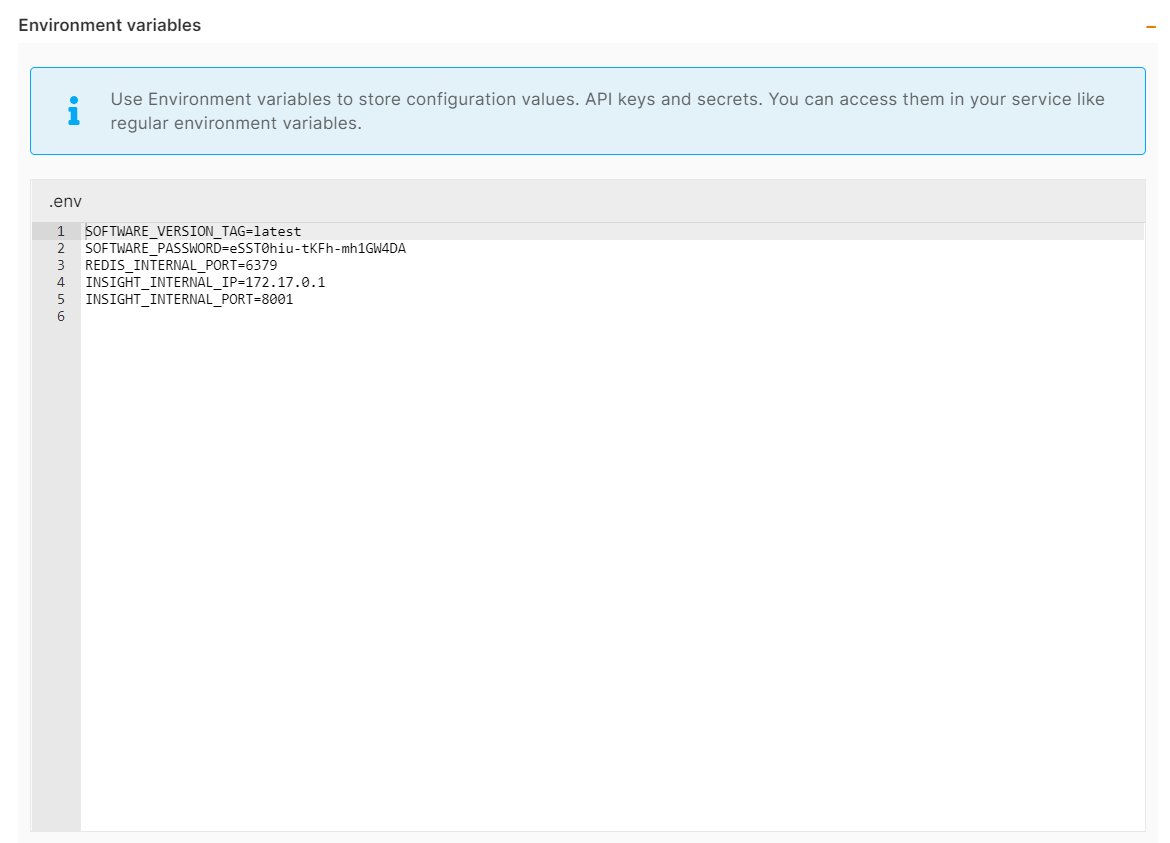1170x843 pixels.
Task: Click the blue info icon in banner
Action: [73, 111]
